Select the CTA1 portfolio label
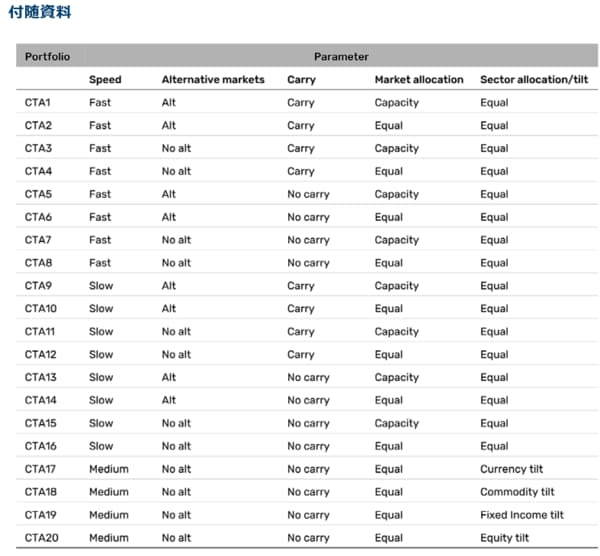 tap(38, 103)
